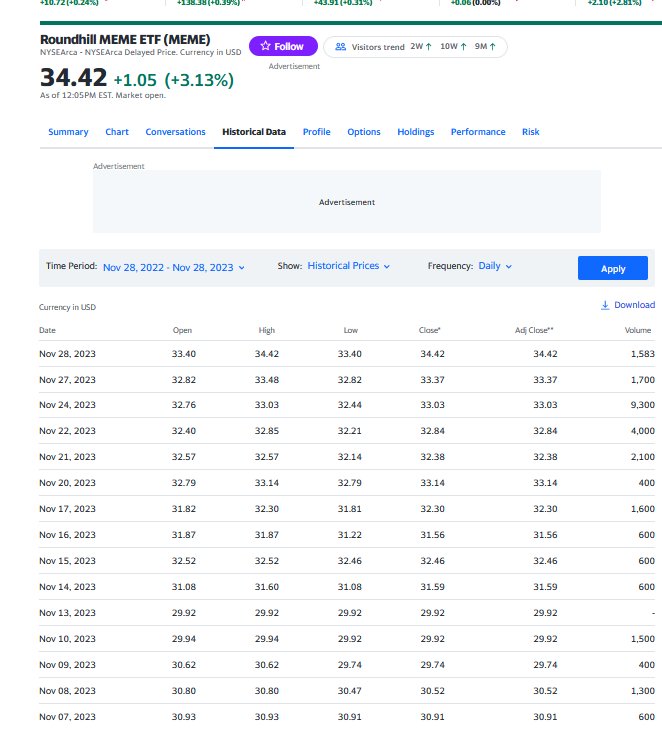This screenshot has height=729, width=662.
Task: Click the Adj Close** column header
Action: coord(534,330)
